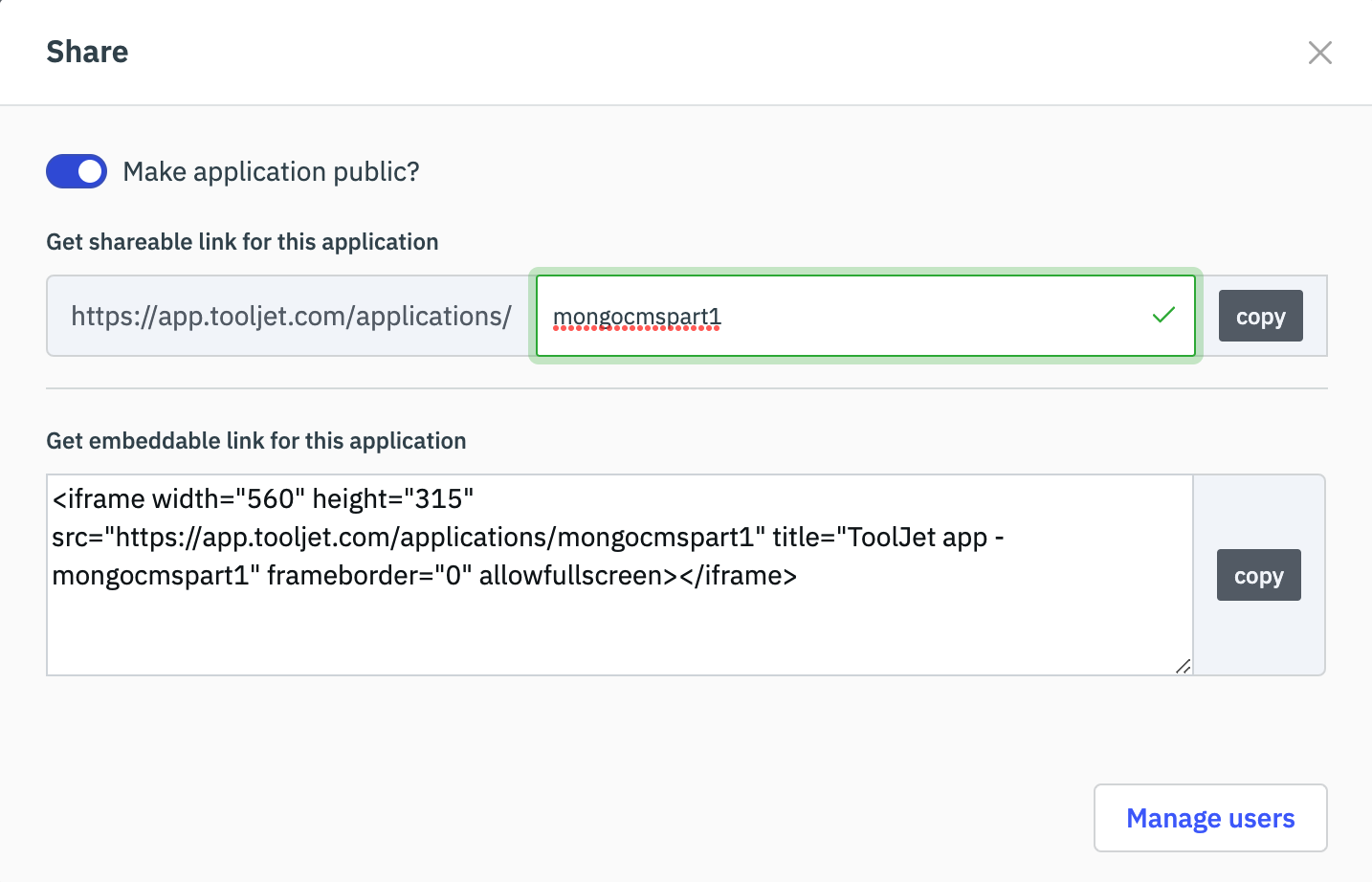Click the Share dialog title

[87, 52]
